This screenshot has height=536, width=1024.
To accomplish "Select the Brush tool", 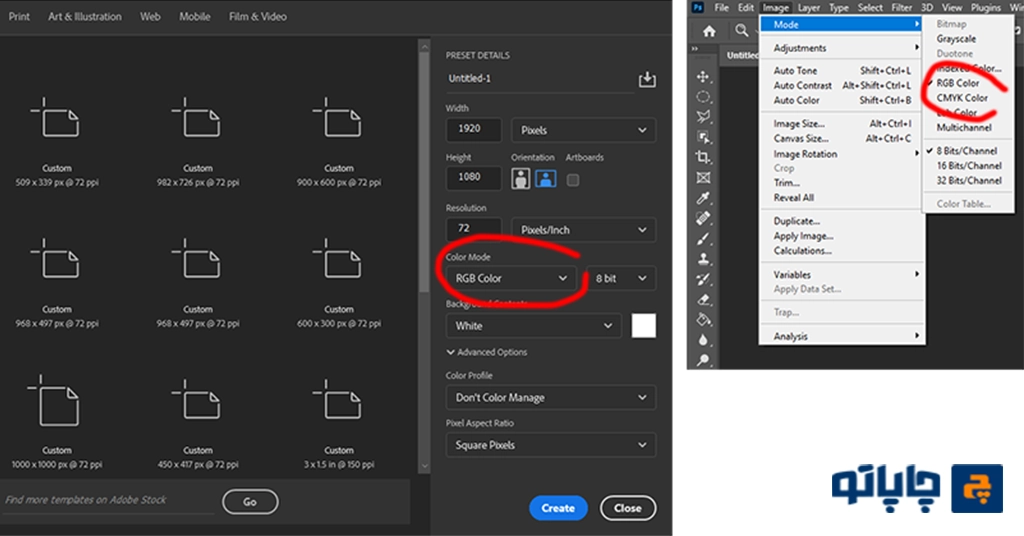I will click(704, 239).
